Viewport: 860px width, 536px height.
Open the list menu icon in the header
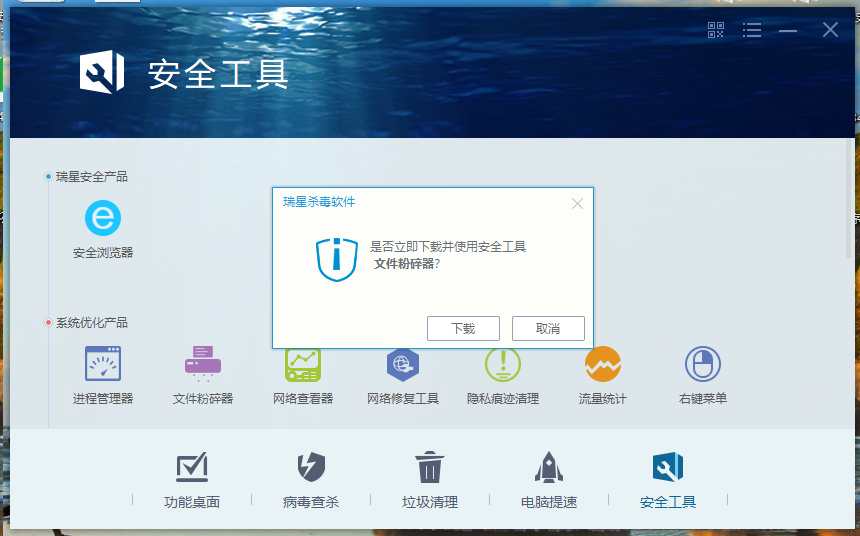(751, 30)
